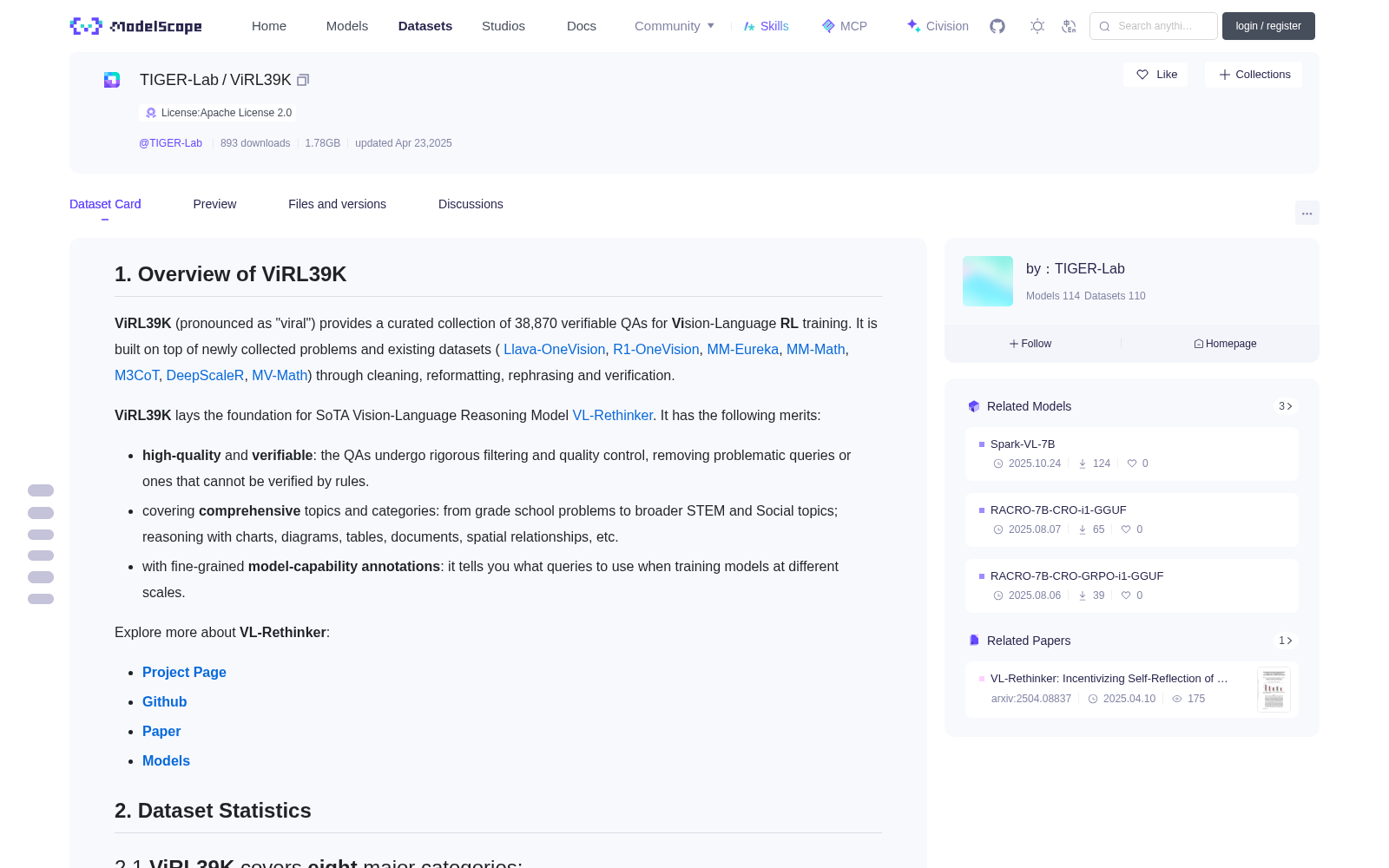This screenshot has height=868, width=1389.
Task: Open Civision from the top bar
Action: coord(938,26)
